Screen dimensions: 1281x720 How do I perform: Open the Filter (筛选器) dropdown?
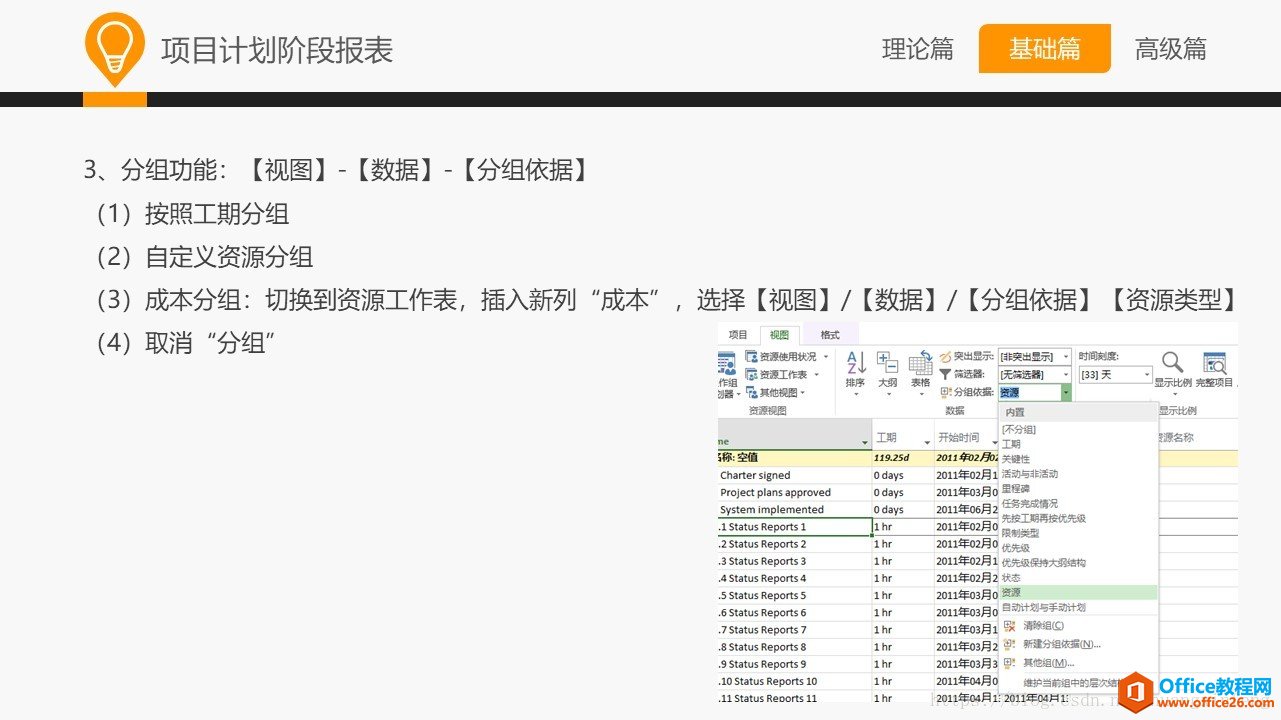pyautogui.click(x=1066, y=374)
